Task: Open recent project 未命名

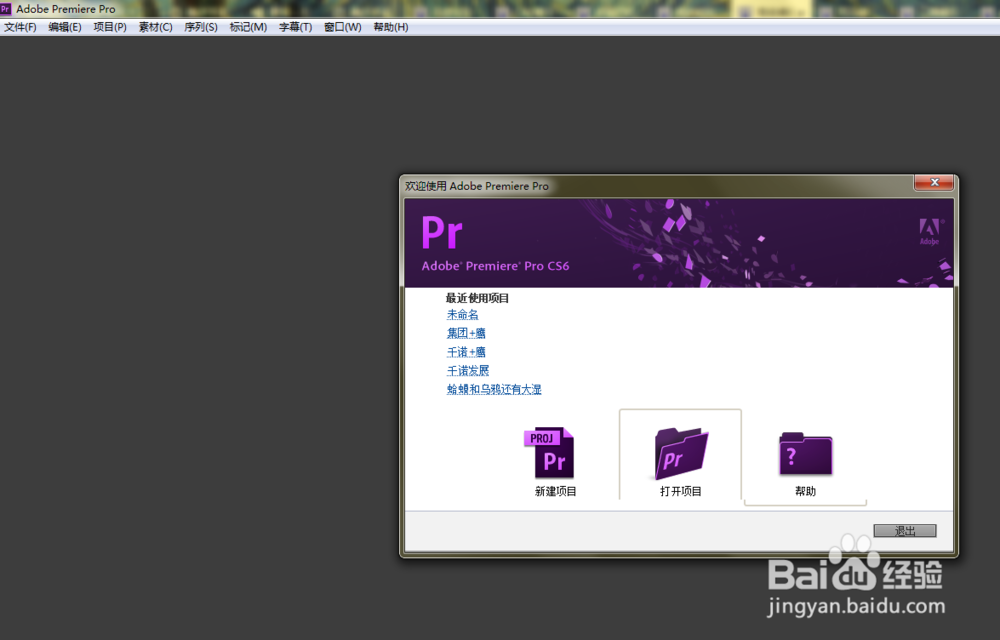Action: (x=462, y=314)
